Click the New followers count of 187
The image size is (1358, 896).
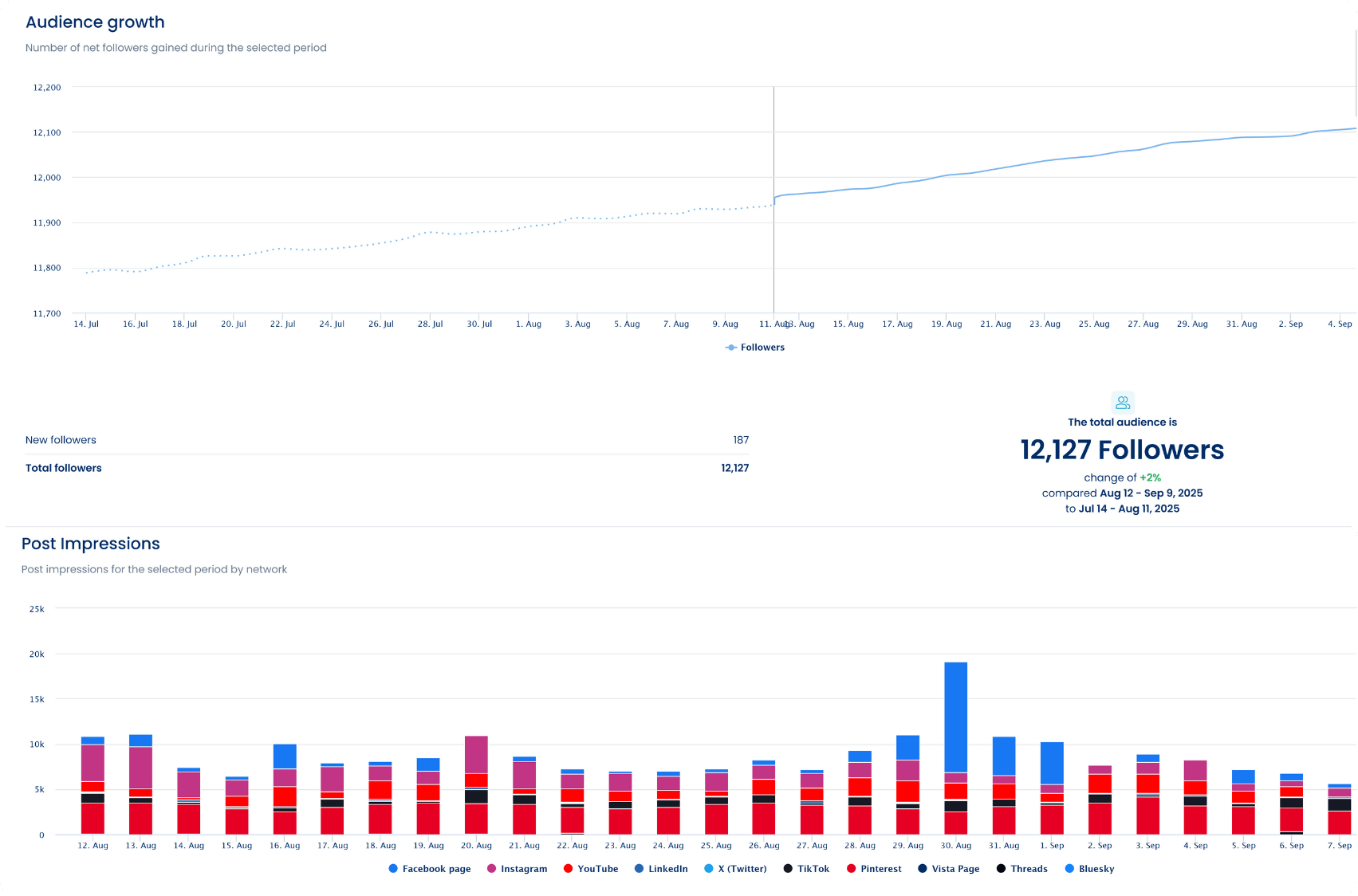point(740,439)
